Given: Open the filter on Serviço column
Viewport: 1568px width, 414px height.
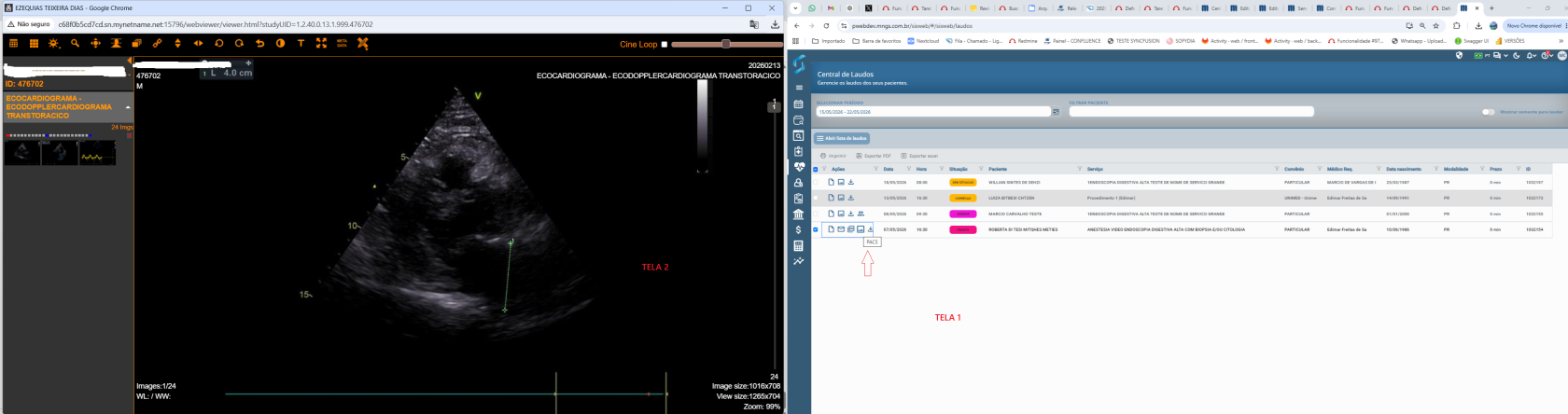Looking at the screenshot, I should pos(1081,169).
